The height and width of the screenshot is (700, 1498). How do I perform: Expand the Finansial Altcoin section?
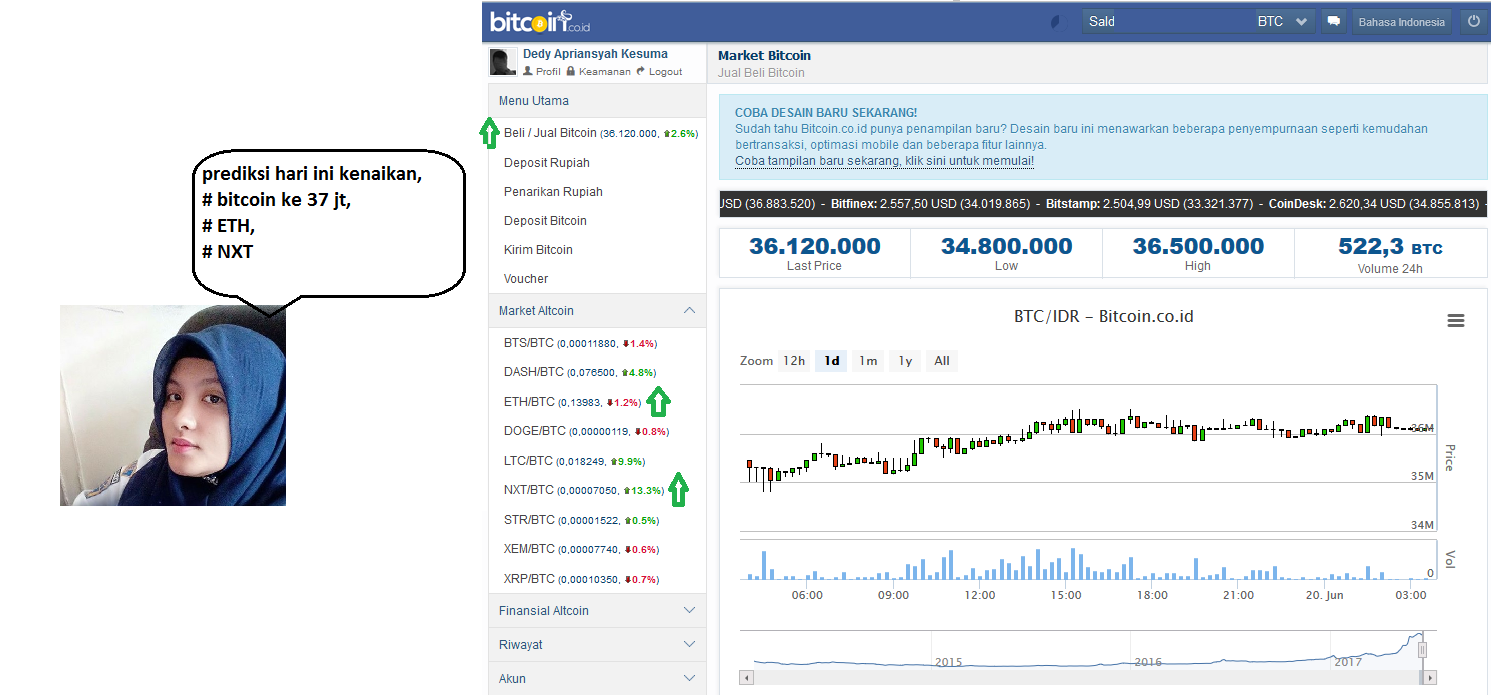(x=597, y=611)
